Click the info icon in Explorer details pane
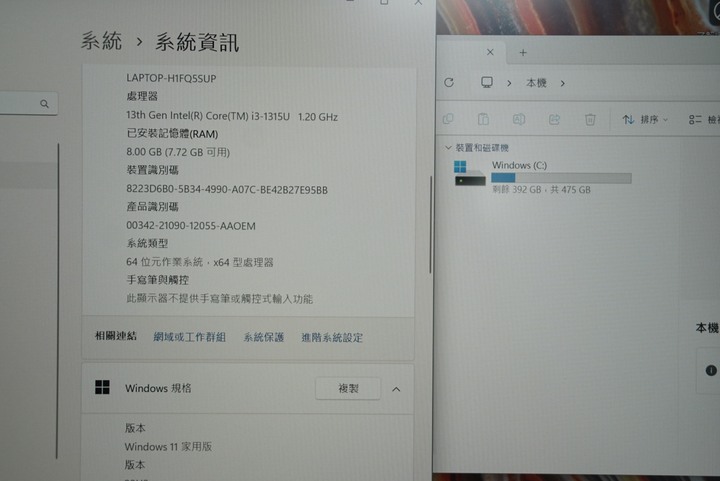Screen dimensions: 720x481 [711, 370]
